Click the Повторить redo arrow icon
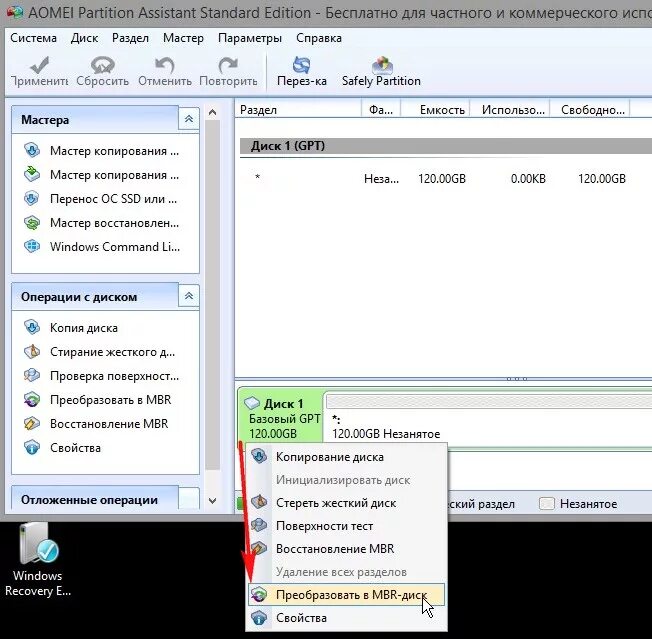652x639 pixels. click(x=228, y=65)
